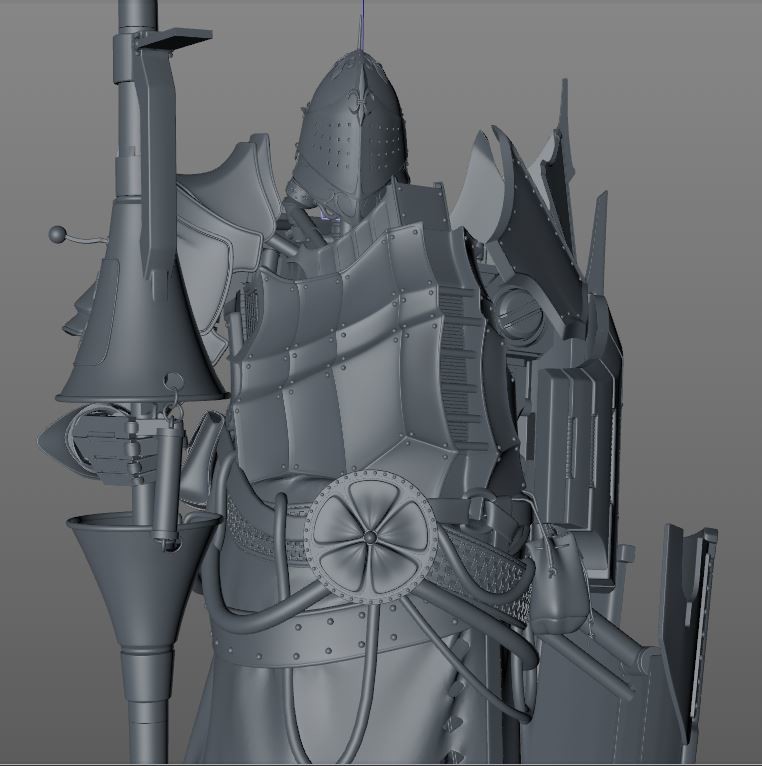Click the vented side panel of the torso
This screenshot has width=762, height=766.
[465, 380]
